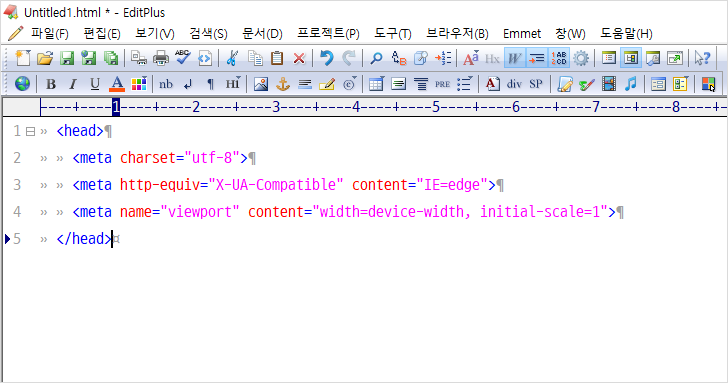The image size is (728, 383).
Task: Place cursor after </head> closing tag
Action: click(112, 239)
